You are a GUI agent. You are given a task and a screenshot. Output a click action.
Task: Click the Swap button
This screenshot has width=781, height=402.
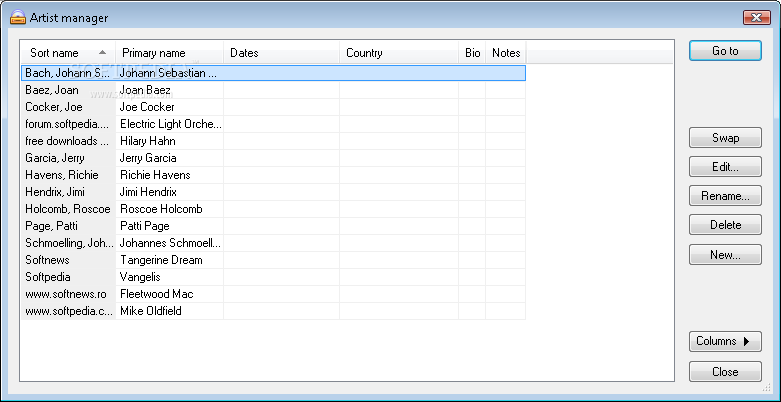coord(725,138)
